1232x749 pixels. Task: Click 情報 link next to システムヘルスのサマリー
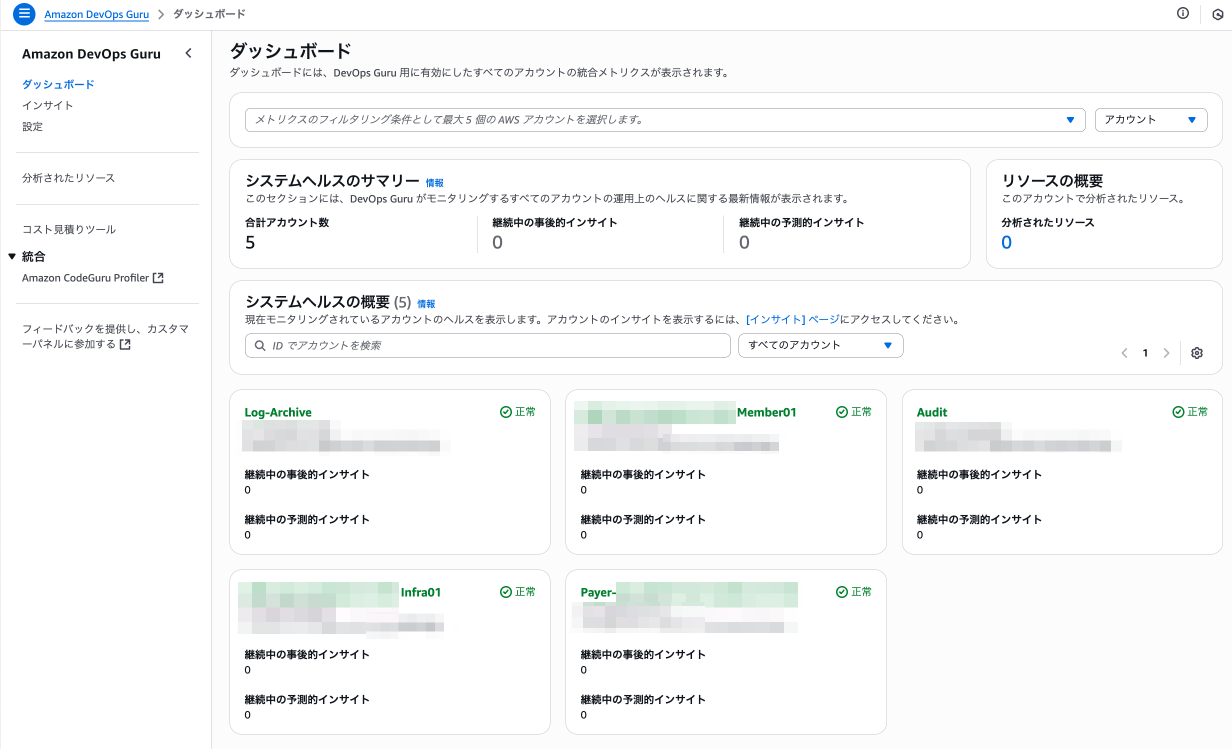(x=434, y=183)
